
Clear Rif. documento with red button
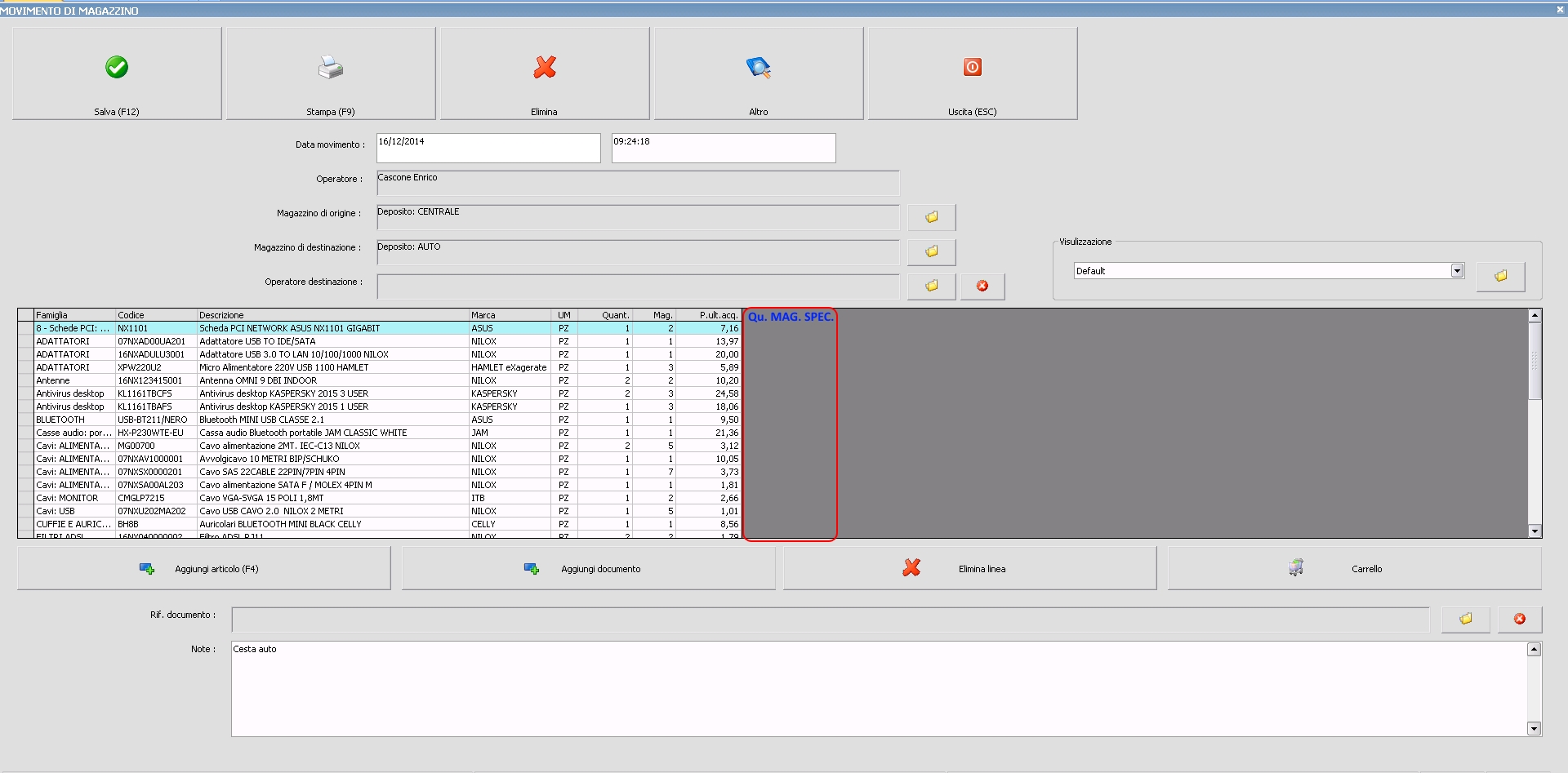coord(1520,619)
